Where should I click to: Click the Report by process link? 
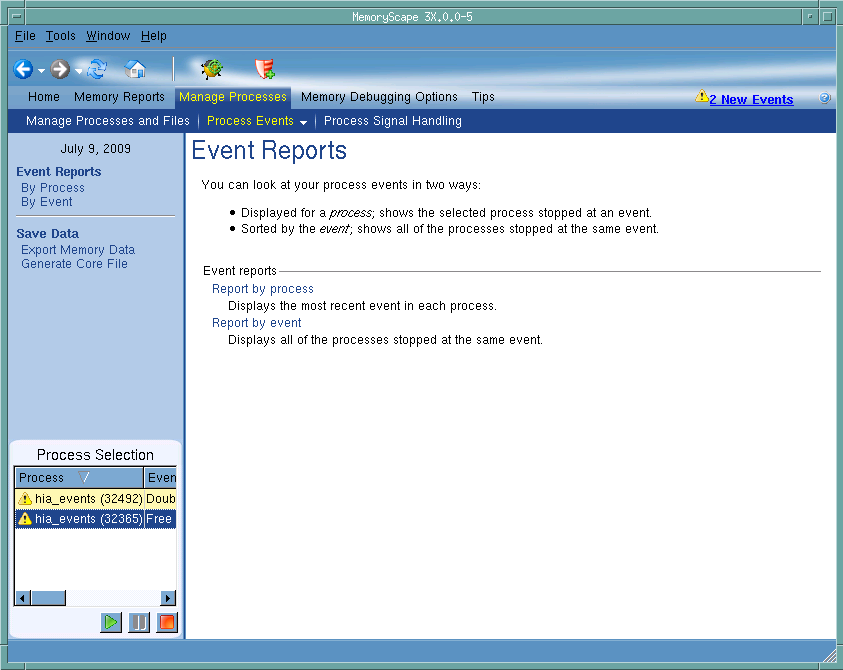point(262,289)
